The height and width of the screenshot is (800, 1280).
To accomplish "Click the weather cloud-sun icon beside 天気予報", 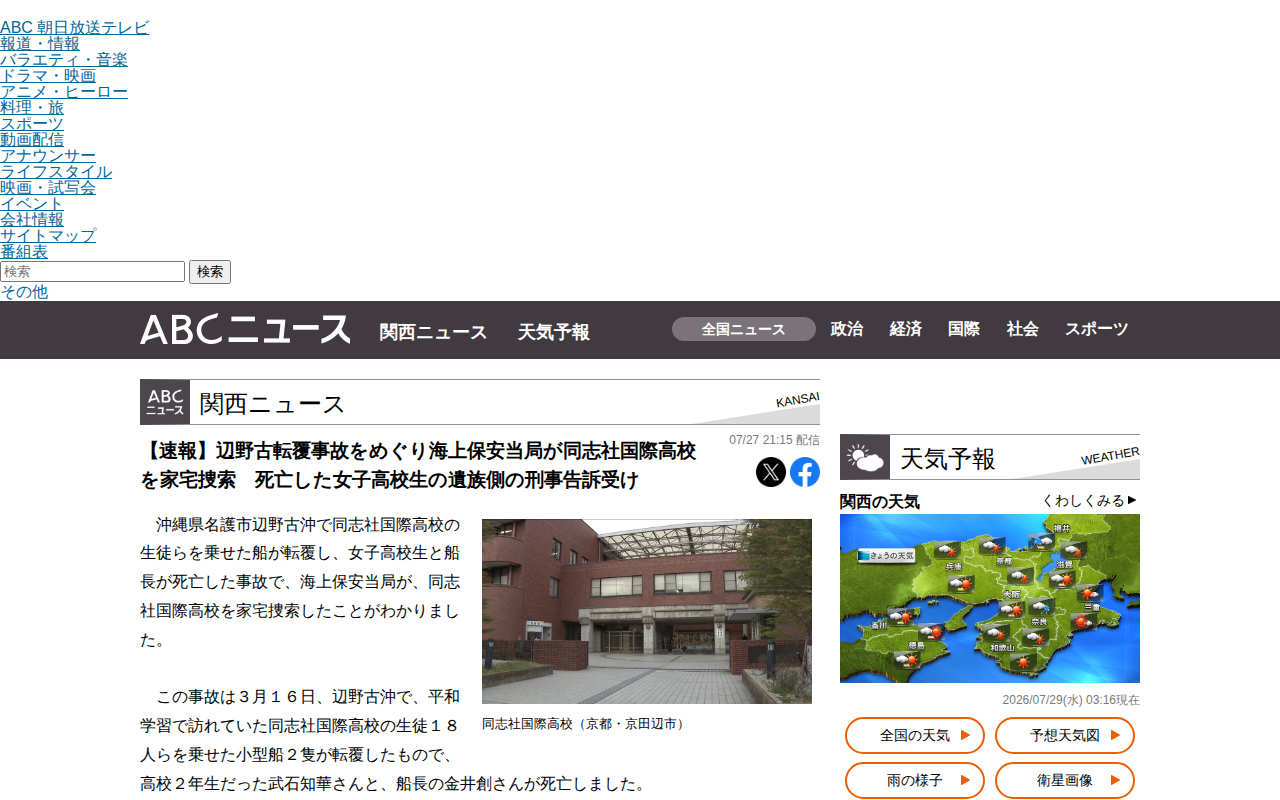I will (x=865, y=457).
